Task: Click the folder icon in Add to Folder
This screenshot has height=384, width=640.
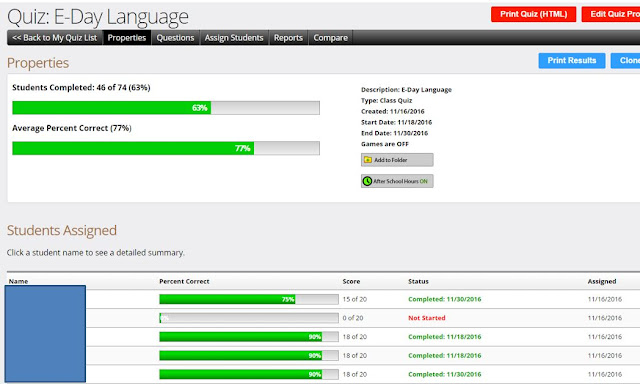Action: click(368, 160)
